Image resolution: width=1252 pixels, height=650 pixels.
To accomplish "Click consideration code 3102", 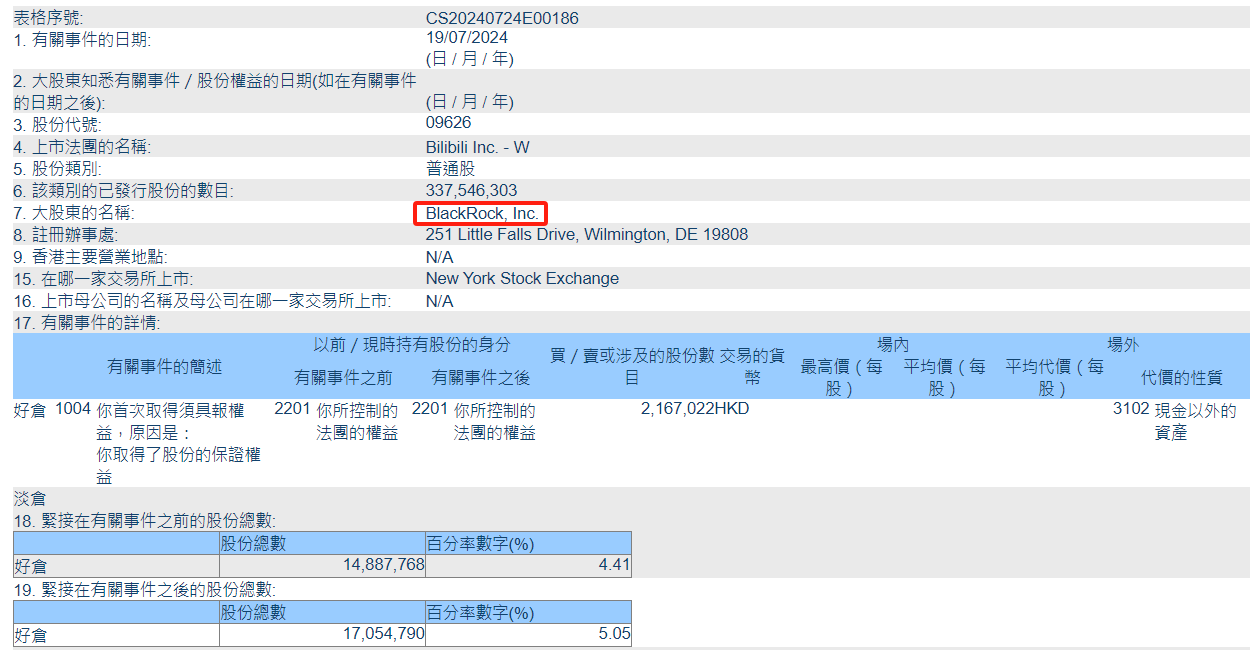I will [1130, 409].
